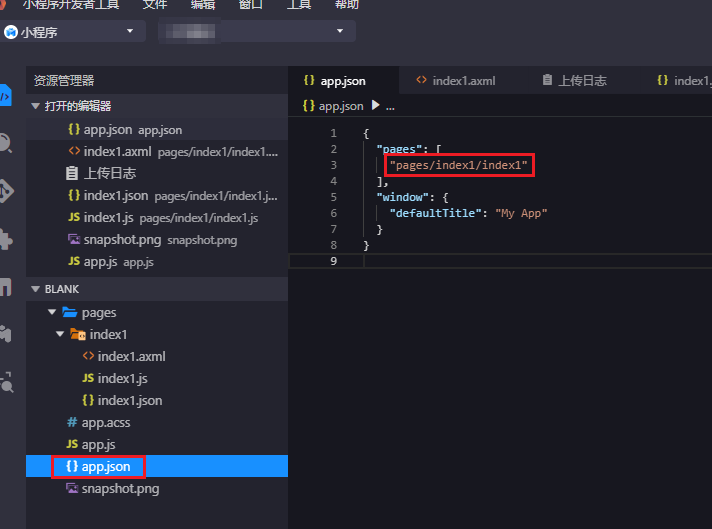Click the 资源管理器 panel title
This screenshot has width=712, height=529.
[64, 81]
